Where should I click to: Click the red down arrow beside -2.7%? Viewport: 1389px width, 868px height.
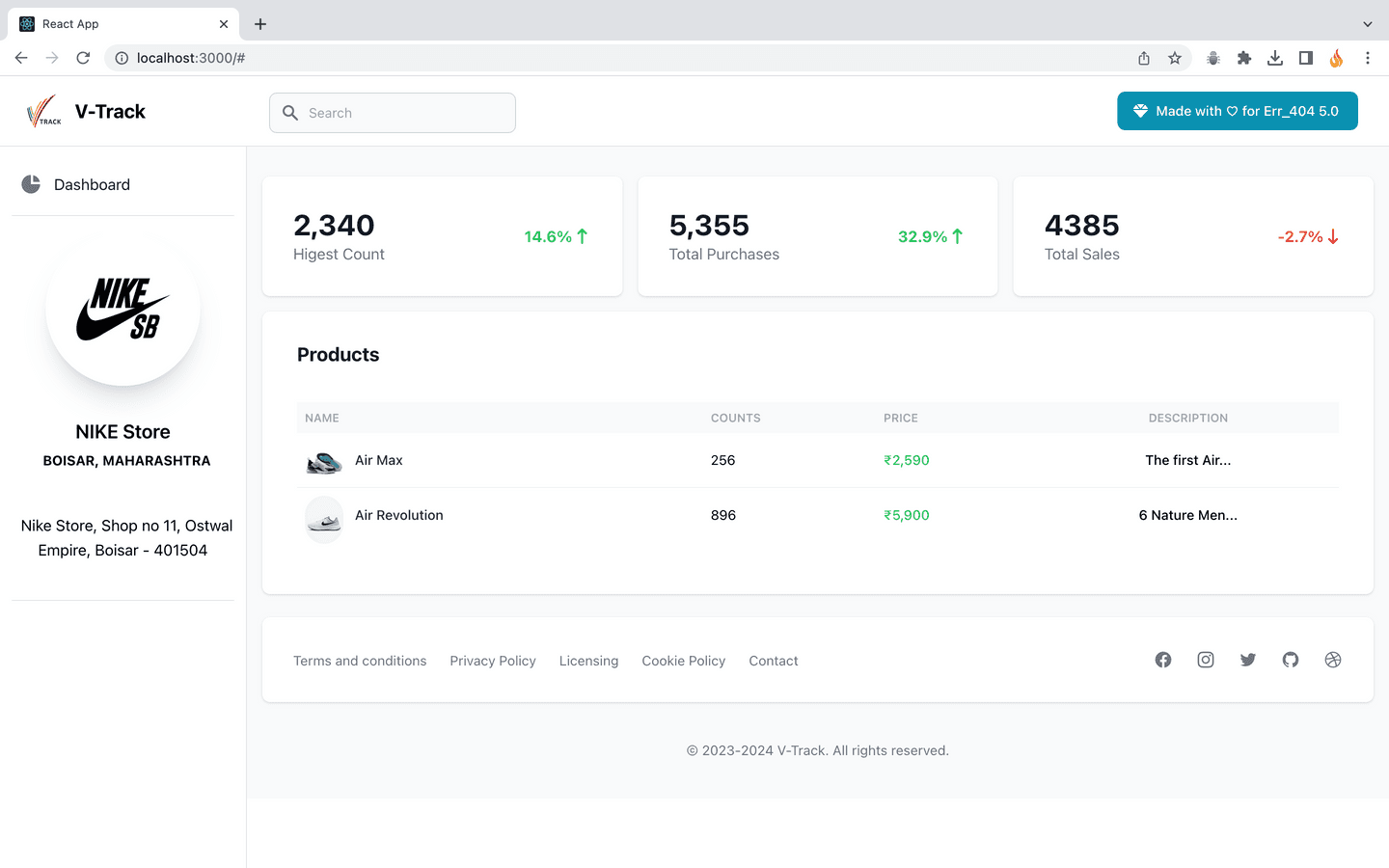(x=1333, y=236)
